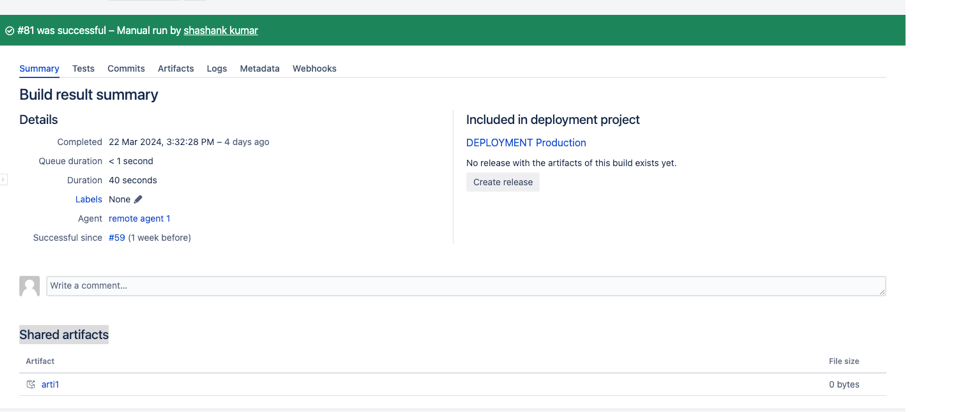Open the remote agent 1 link
This screenshot has height=412, width=953.
coord(140,219)
